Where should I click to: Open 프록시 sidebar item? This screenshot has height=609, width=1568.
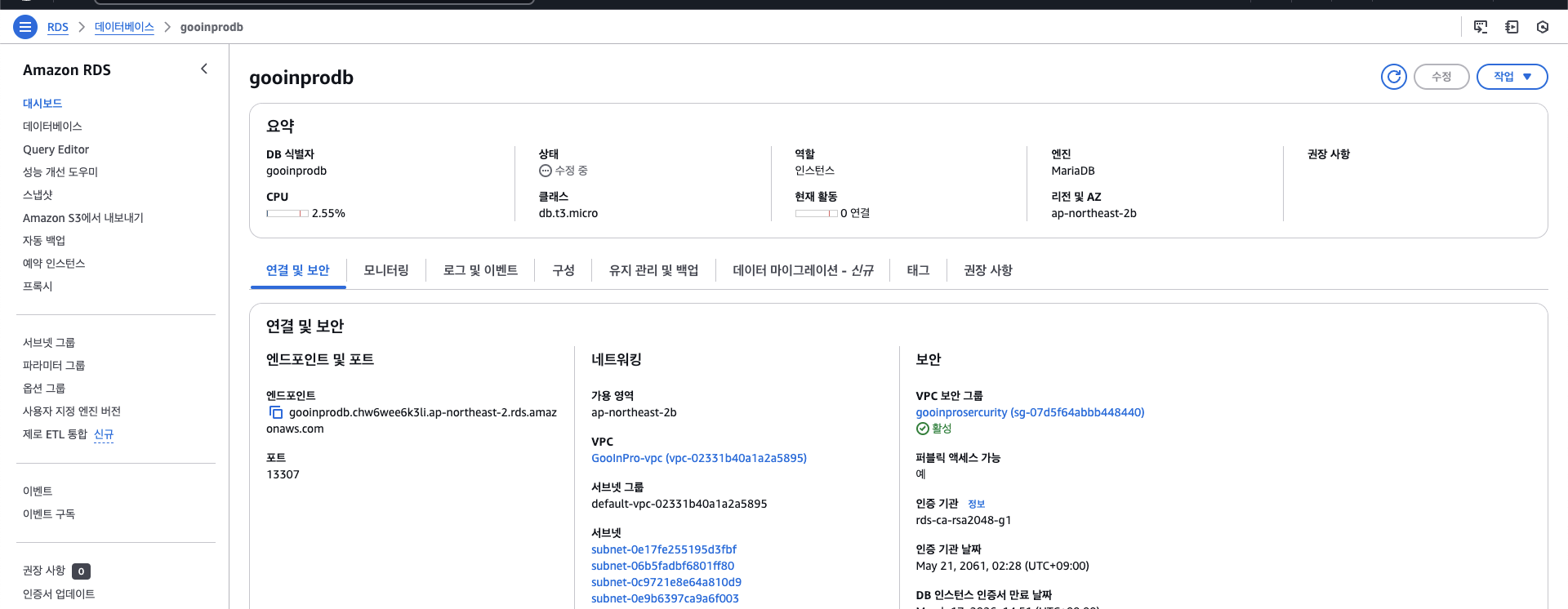[x=38, y=287]
